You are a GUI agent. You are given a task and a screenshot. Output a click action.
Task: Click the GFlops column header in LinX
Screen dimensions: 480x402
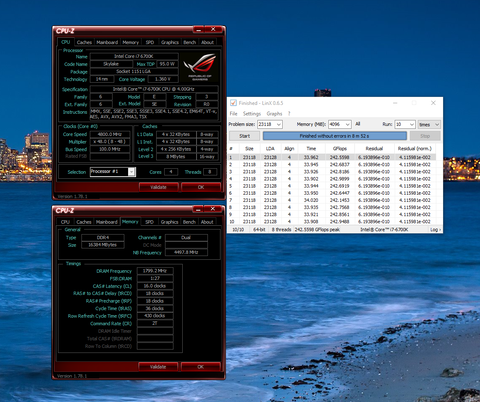340,149
